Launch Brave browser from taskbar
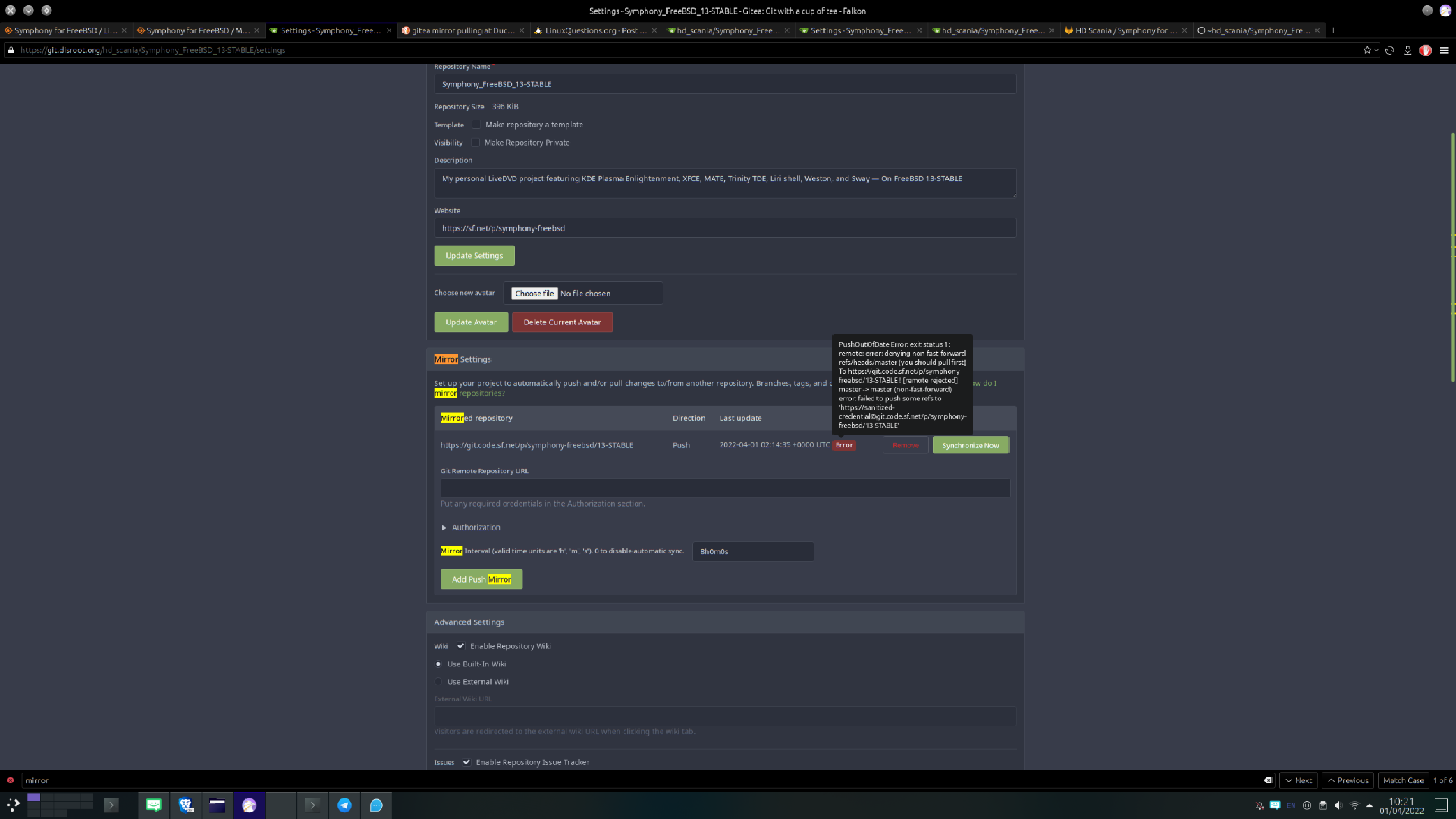Viewport: 1456px width, 819px height. [186, 805]
